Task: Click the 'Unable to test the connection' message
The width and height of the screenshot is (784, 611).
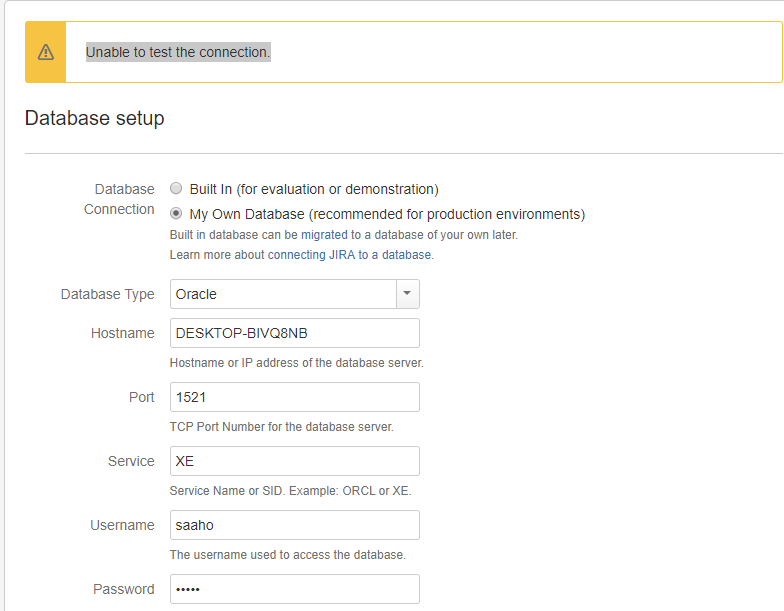Action: pyautogui.click(x=178, y=52)
